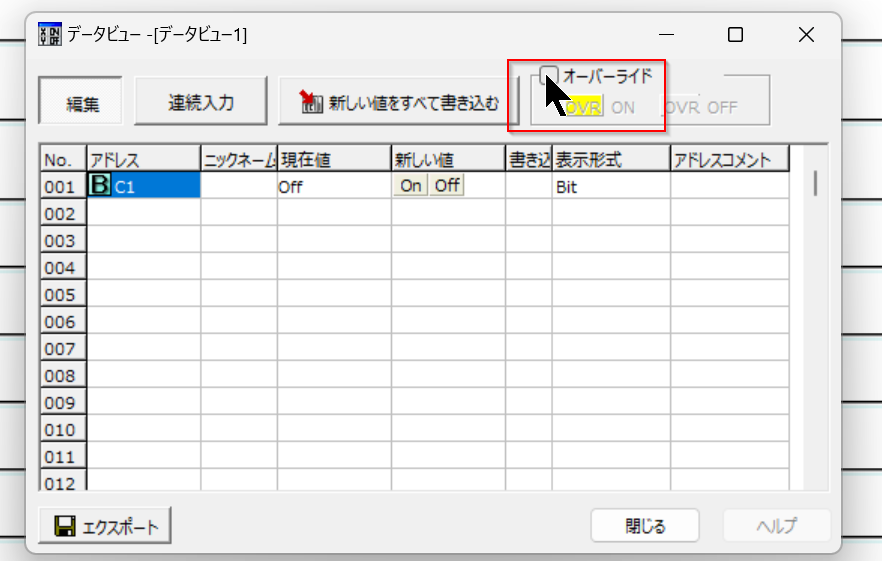The width and height of the screenshot is (882, 561).
Task: Enable the オーバーライド checkbox
Action: pyautogui.click(x=548, y=75)
